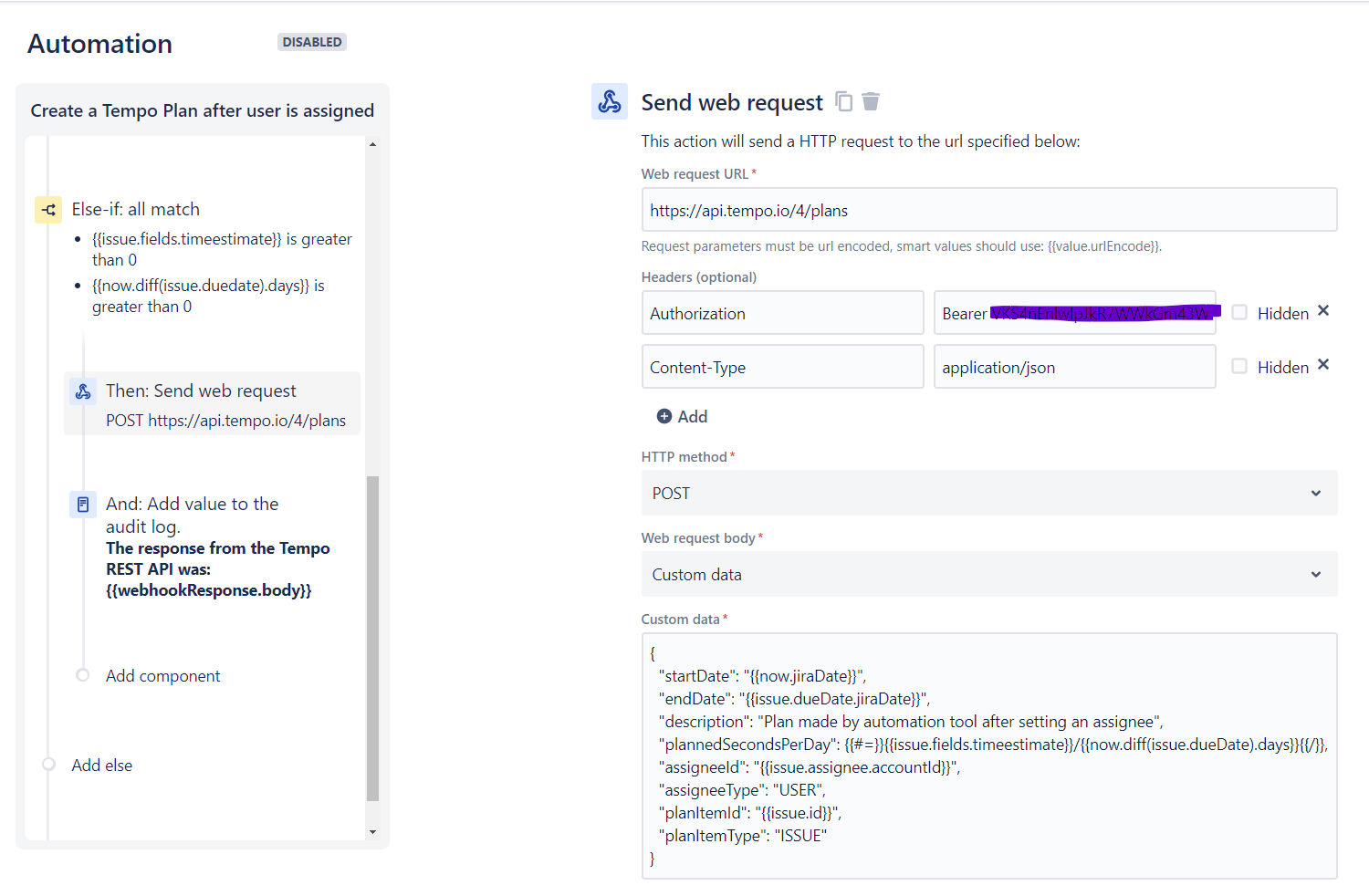Click the web request icon in rule sidebar

tap(83, 391)
